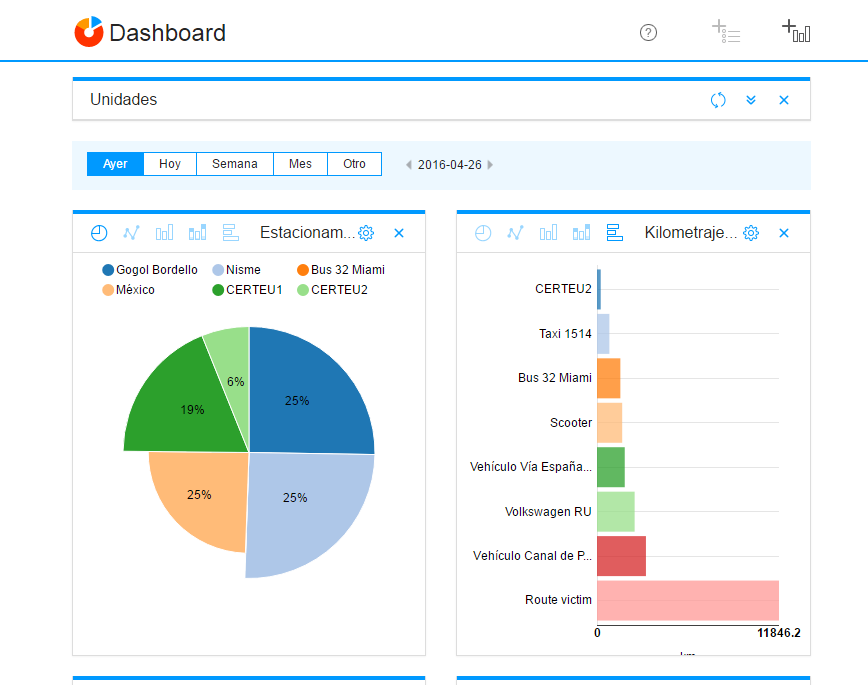Open the help question mark icon
The image size is (868, 686).
click(x=648, y=33)
